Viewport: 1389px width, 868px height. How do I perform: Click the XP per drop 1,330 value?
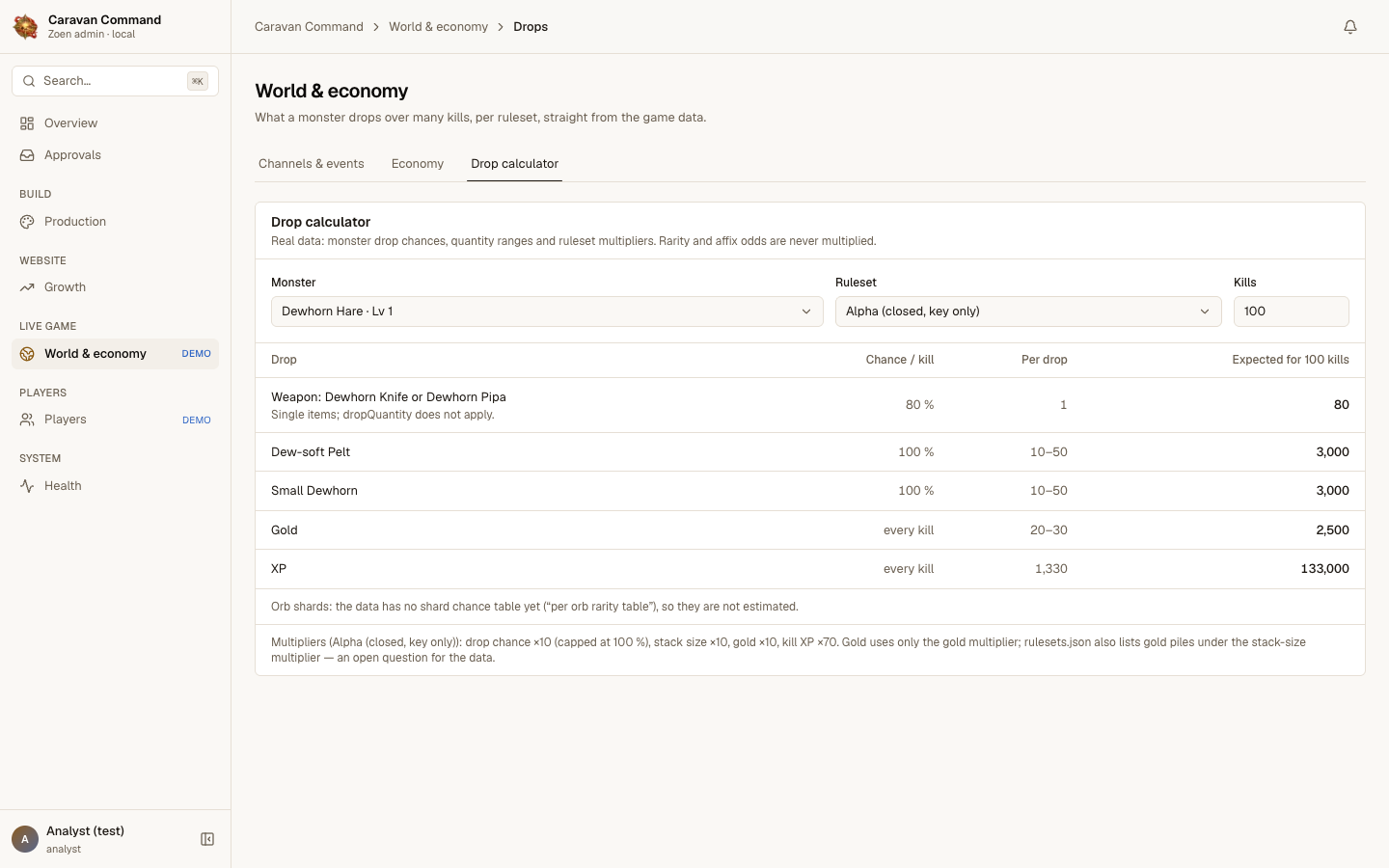pos(1051,569)
